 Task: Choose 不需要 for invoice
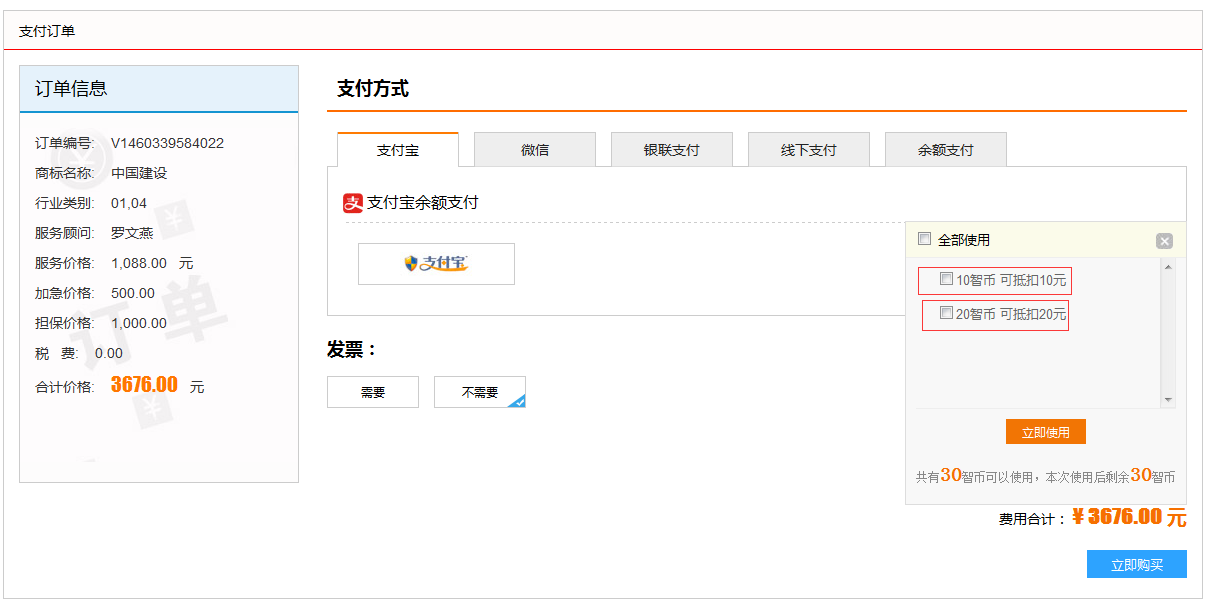(x=480, y=392)
